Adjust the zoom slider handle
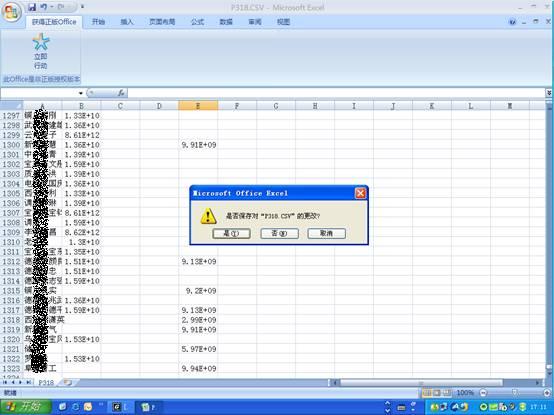Screen dimensions: 554x415 [x=515, y=393]
